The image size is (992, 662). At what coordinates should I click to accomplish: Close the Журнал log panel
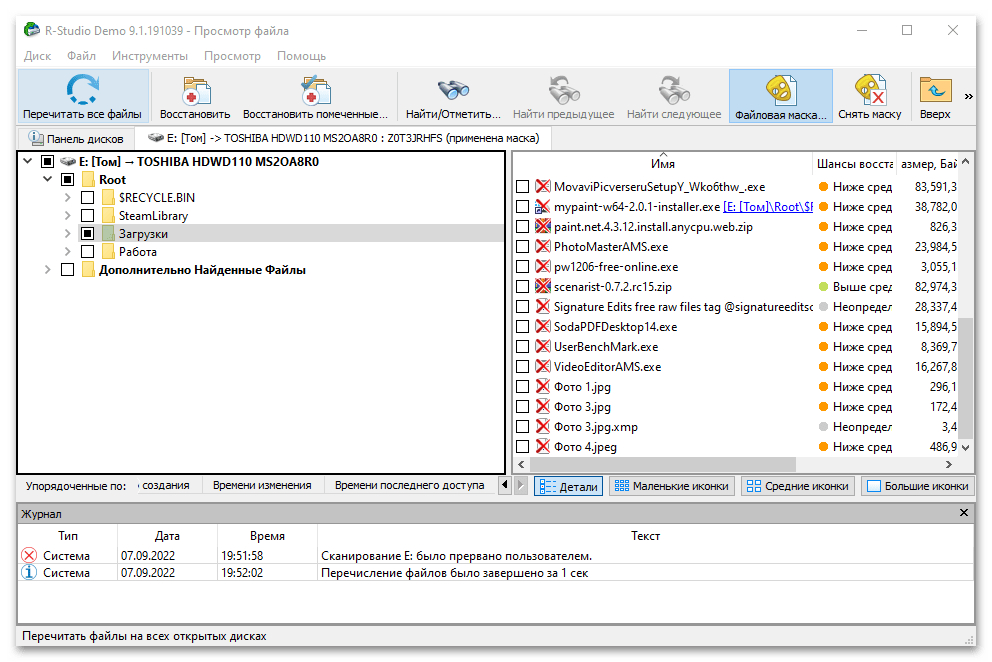pos(964,513)
